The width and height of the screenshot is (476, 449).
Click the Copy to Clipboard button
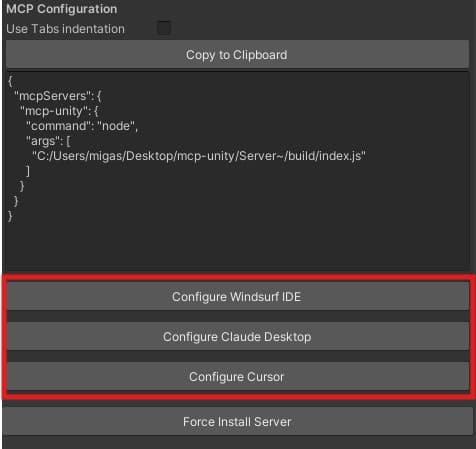[237, 55]
